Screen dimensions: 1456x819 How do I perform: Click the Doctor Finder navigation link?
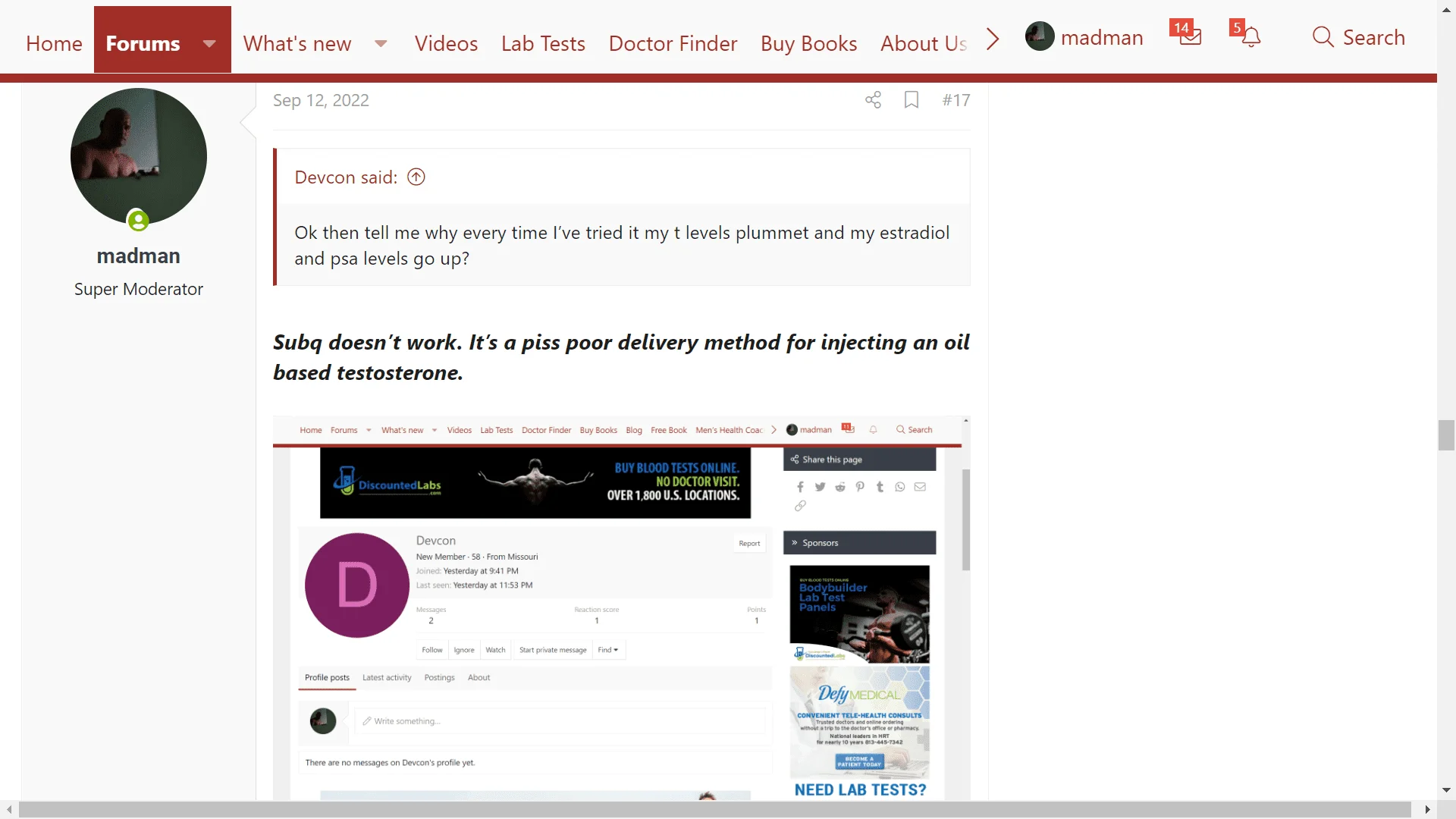pyautogui.click(x=672, y=42)
